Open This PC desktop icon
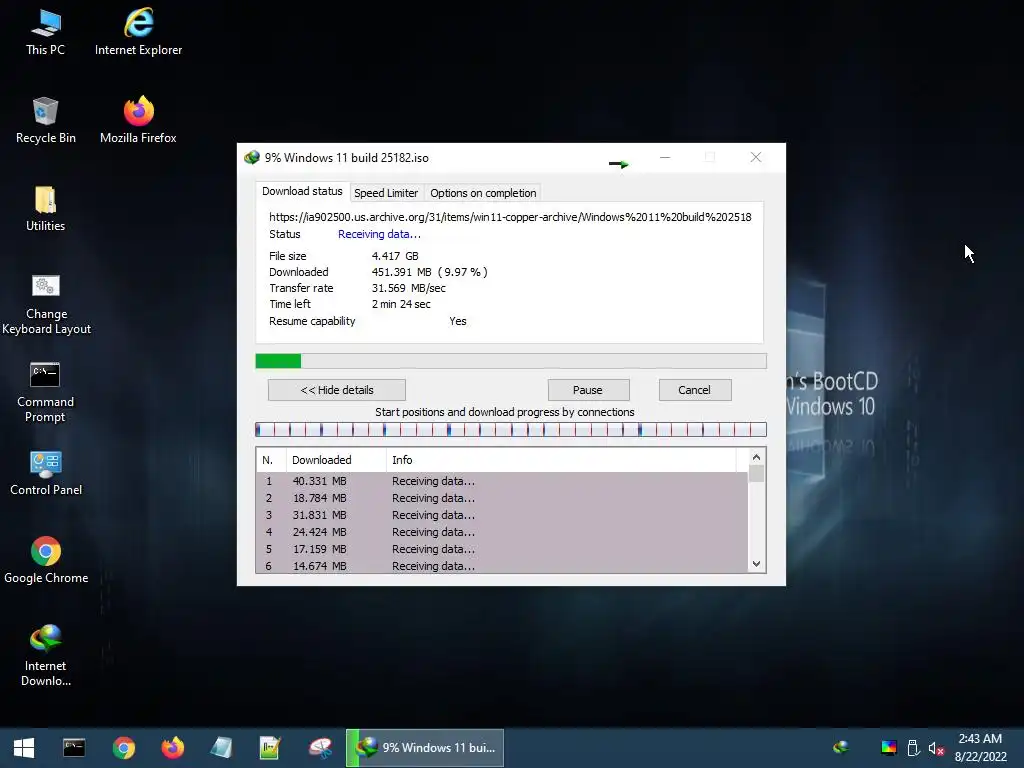This screenshot has height=768, width=1024. (46, 32)
